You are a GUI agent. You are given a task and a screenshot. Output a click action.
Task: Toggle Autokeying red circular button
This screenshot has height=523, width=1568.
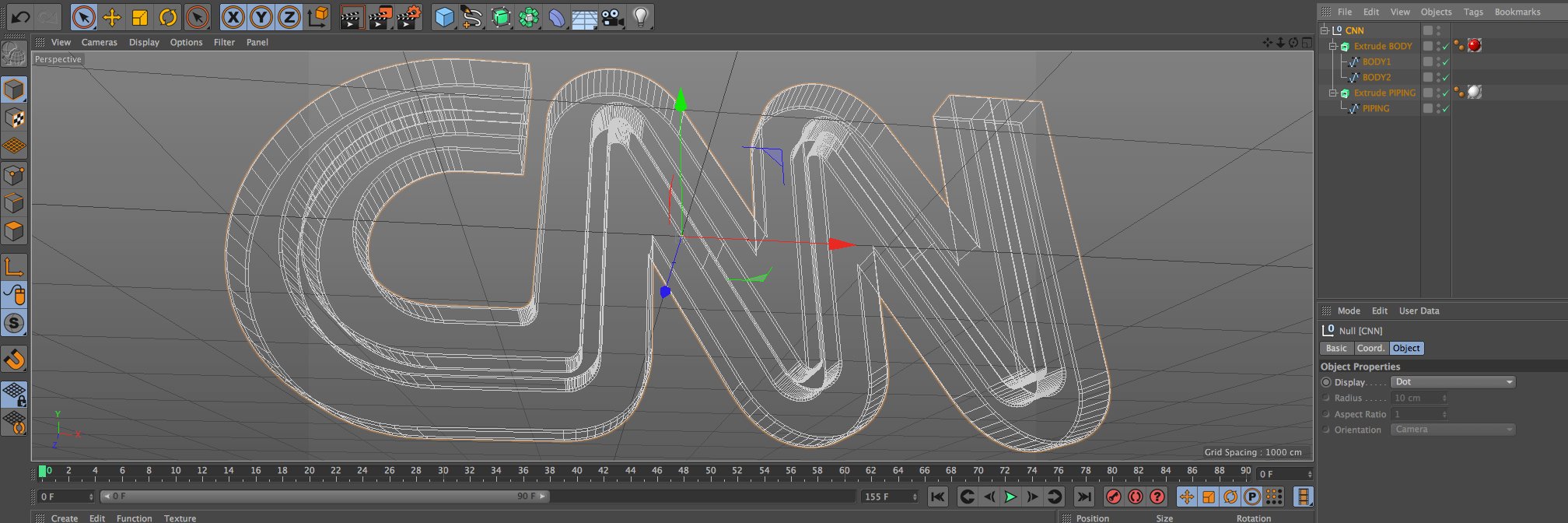1136,497
